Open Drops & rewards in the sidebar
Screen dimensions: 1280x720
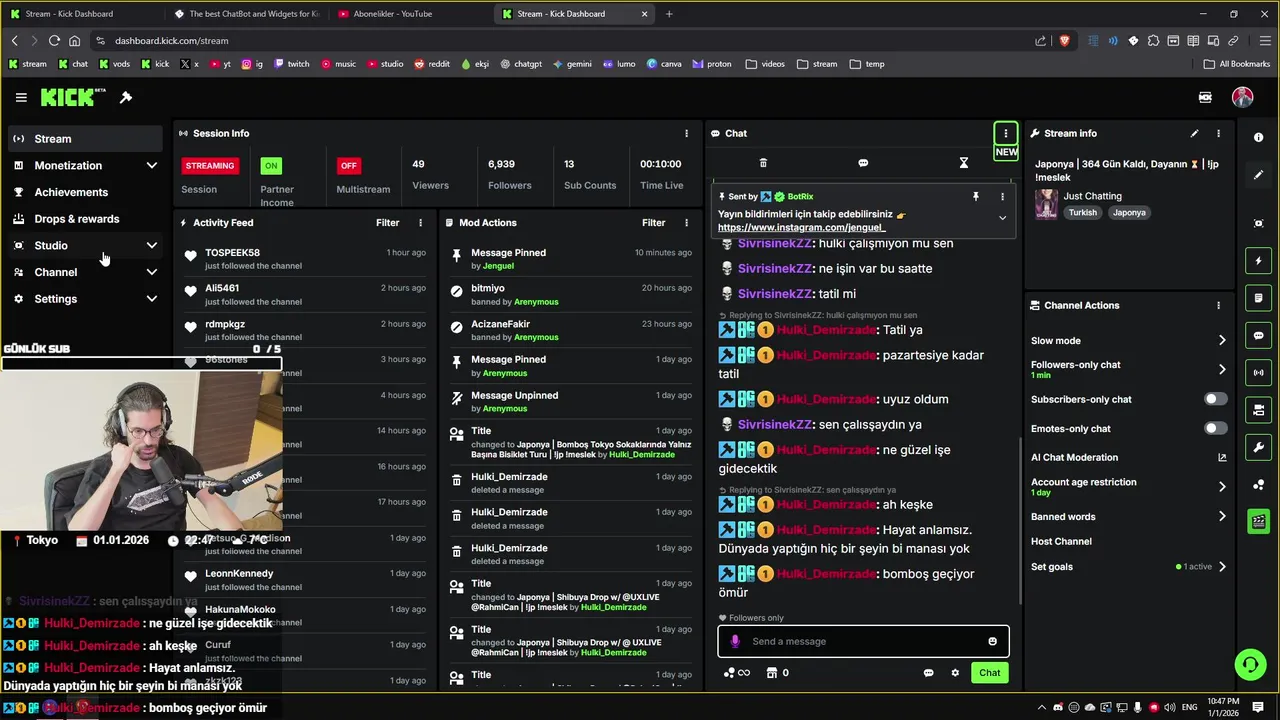pyautogui.click(x=85, y=219)
